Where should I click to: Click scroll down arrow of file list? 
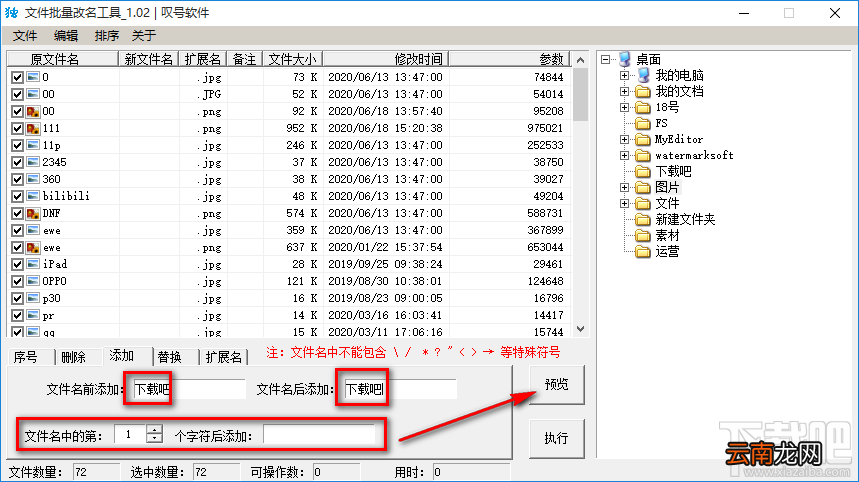pos(581,329)
